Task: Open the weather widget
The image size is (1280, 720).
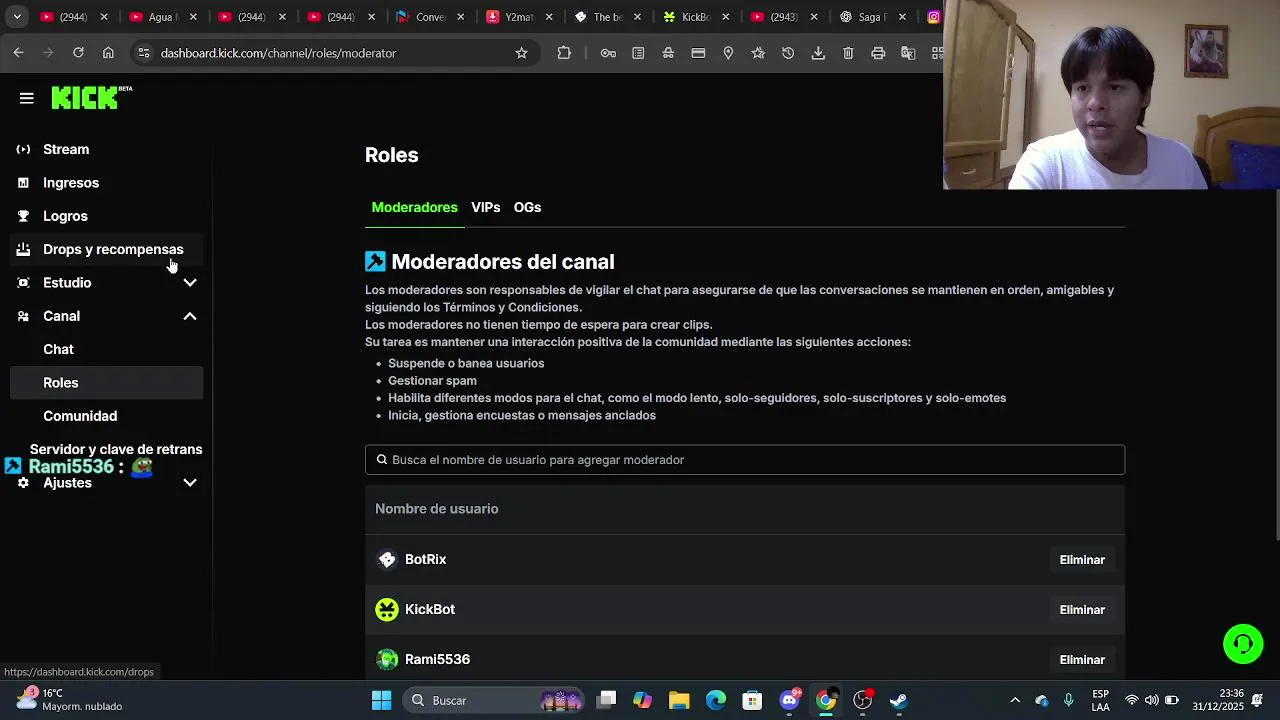Action: click(x=70, y=700)
